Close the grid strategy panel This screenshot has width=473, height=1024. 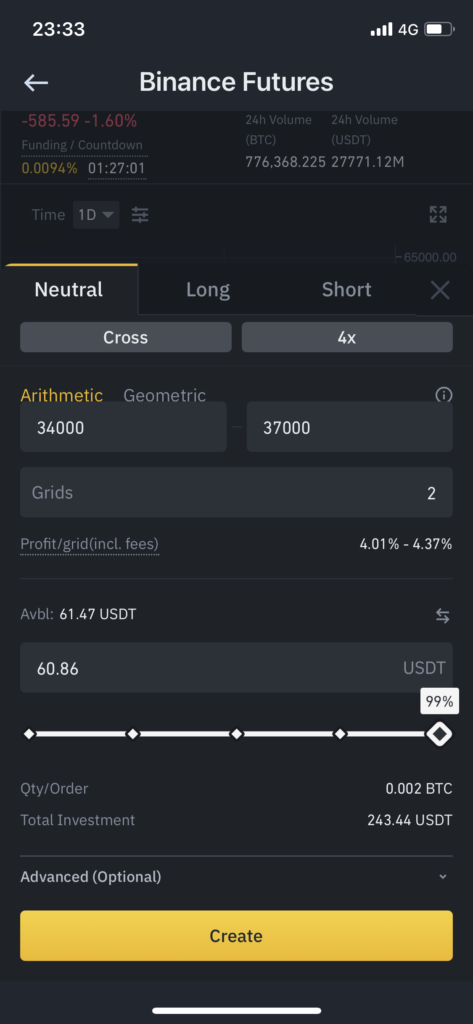click(x=440, y=290)
